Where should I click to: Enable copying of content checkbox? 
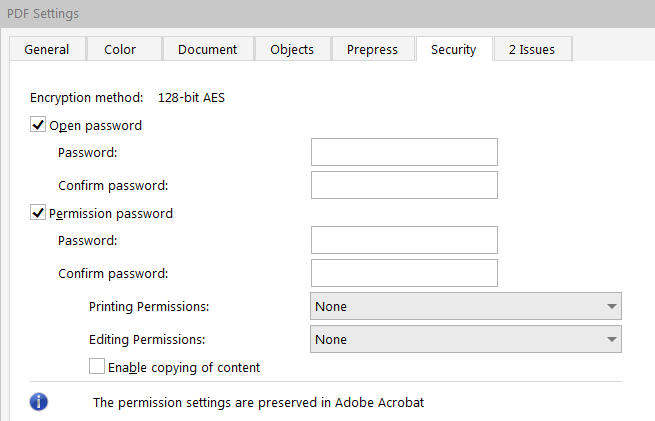97,367
